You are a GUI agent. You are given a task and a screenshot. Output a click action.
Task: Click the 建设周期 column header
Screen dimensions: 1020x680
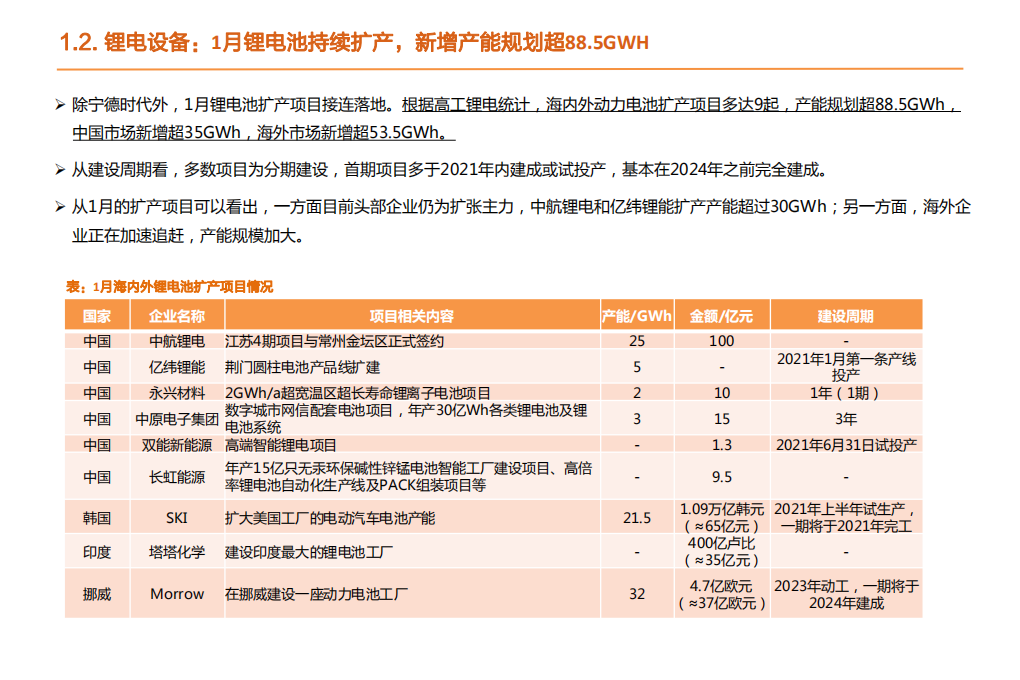pyautogui.click(x=845, y=314)
